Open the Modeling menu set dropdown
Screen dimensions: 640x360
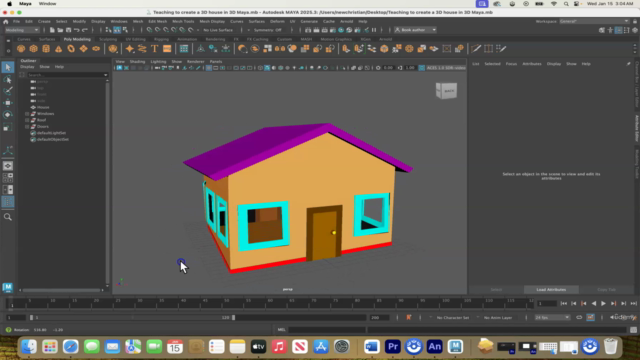coord(22,30)
